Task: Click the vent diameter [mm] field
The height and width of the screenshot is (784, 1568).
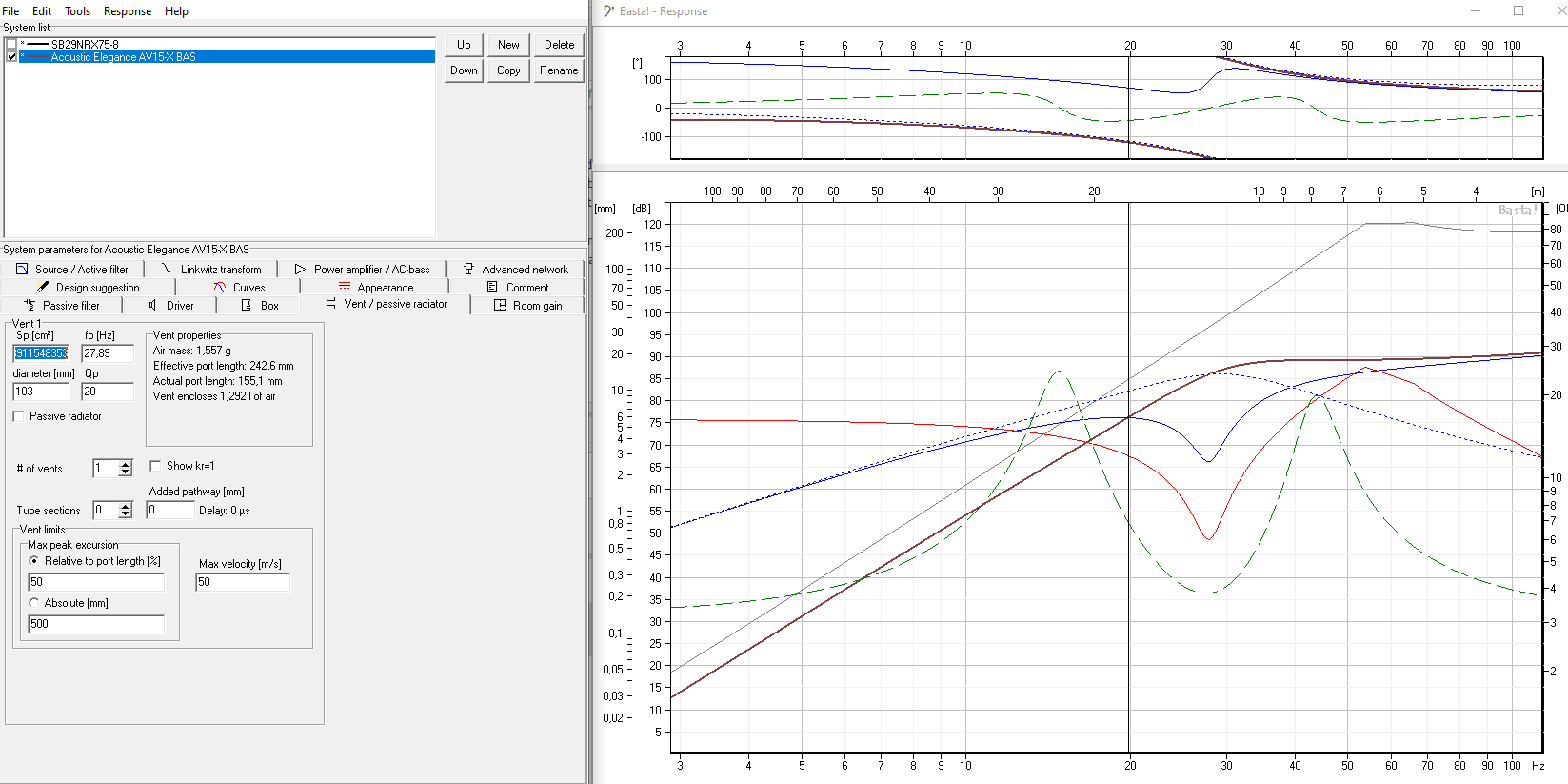Action: point(41,392)
